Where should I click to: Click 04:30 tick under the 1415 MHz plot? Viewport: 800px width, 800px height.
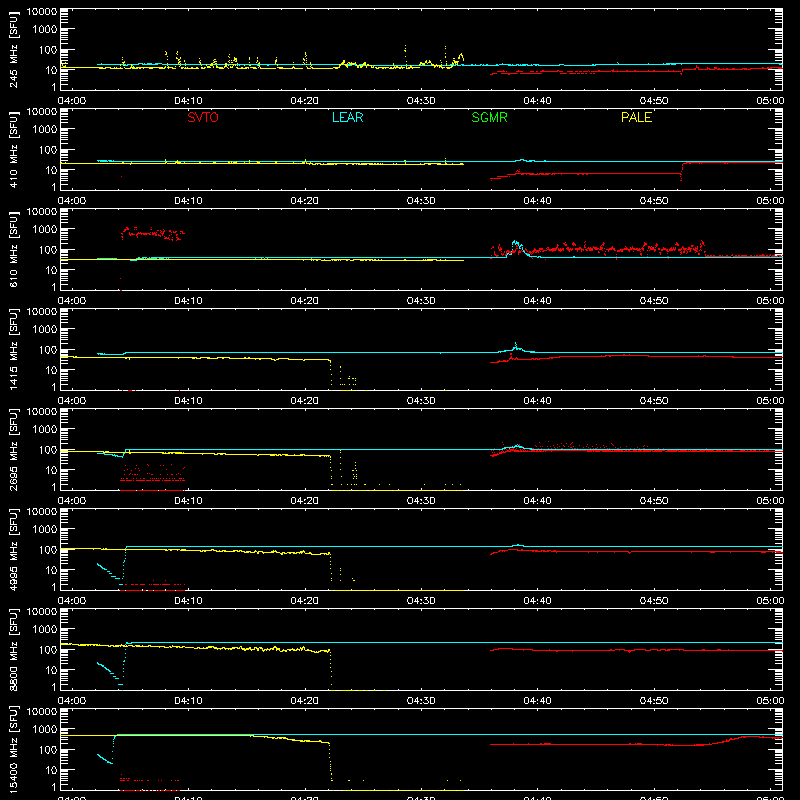tap(421, 401)
